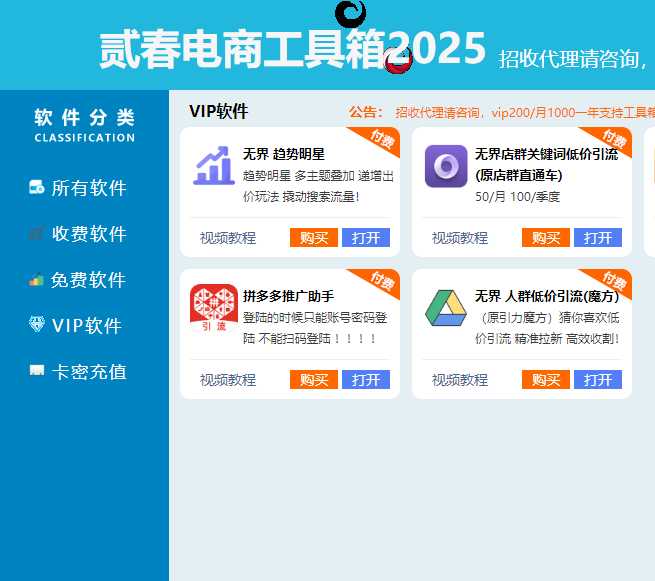This screenshot has height=581, width=655.
Task: Click 软件分类 CLASSIFICATION sidebar header
Action: [x=85, y=125]
